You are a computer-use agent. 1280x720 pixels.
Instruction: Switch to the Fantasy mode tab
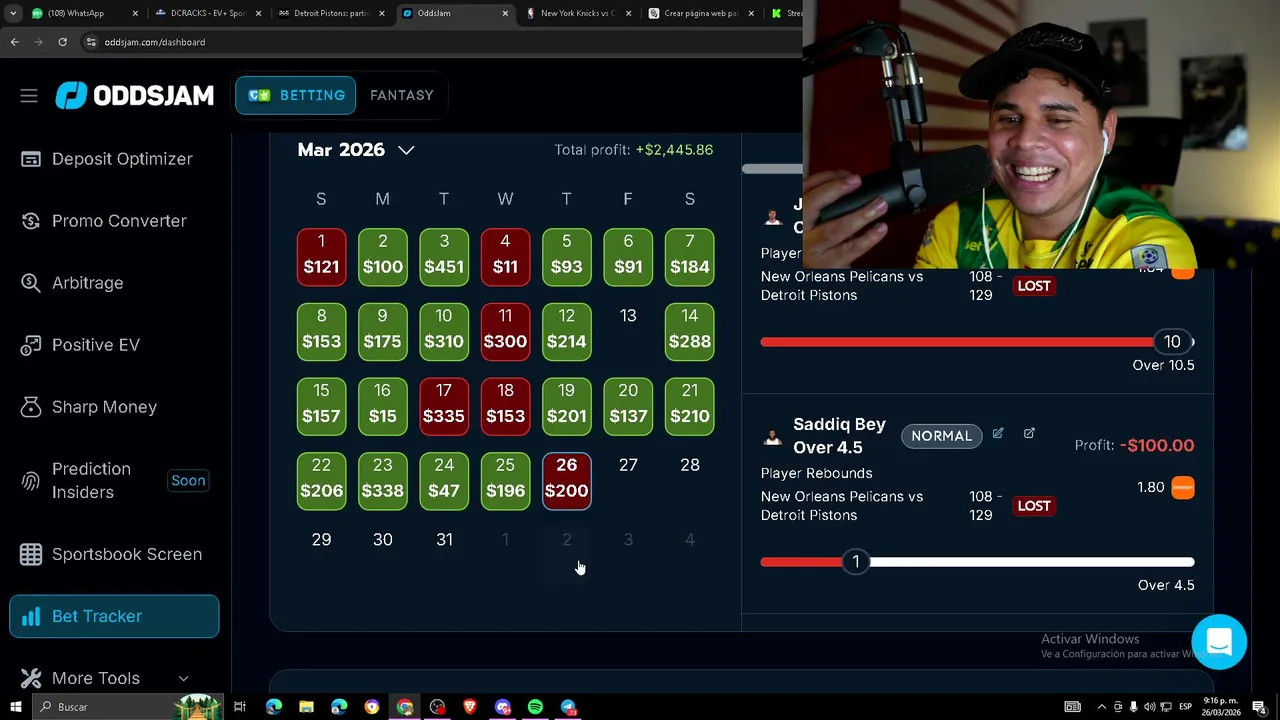[402, 95]
